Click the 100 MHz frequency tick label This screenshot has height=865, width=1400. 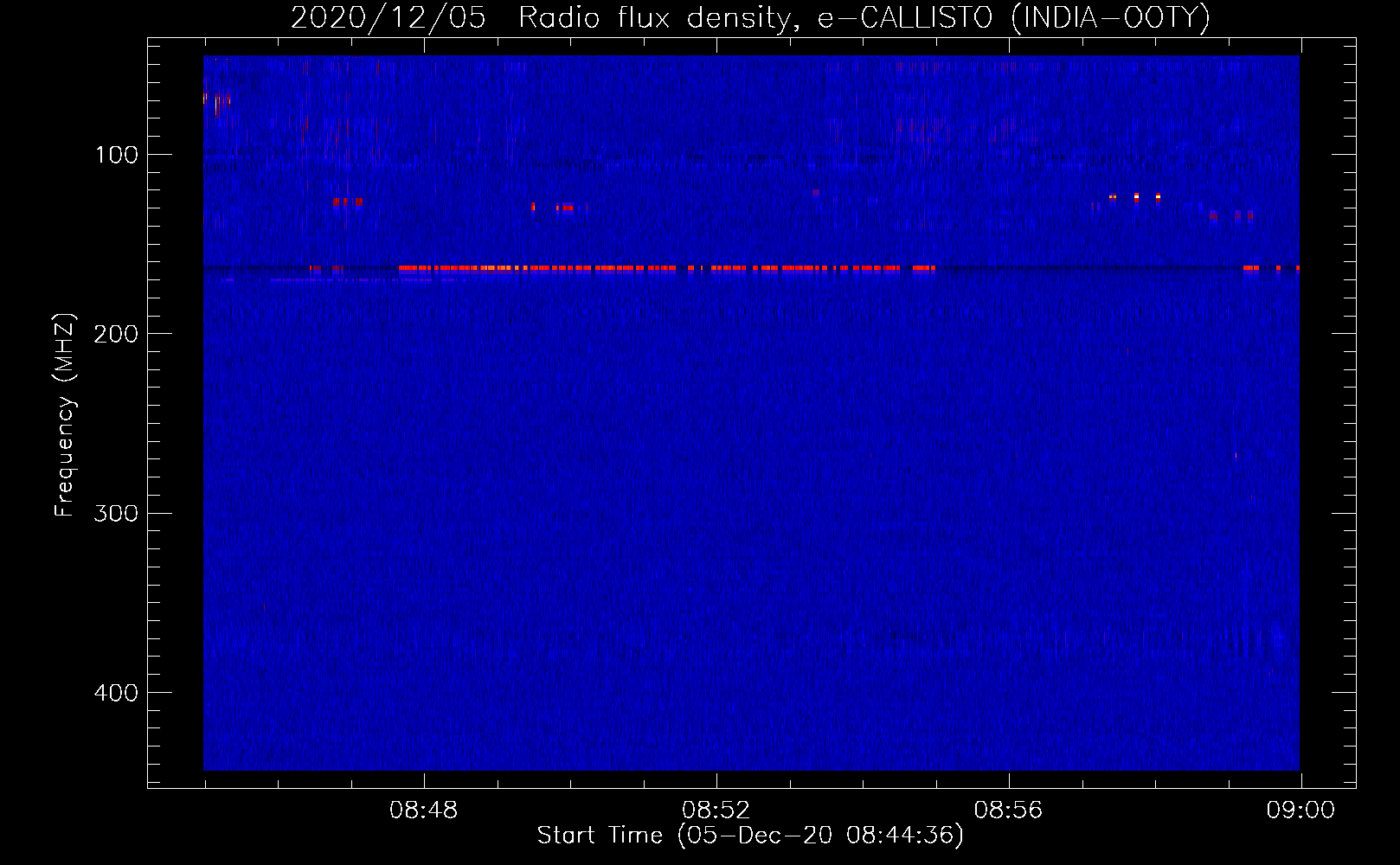click(x=117, y=155)
